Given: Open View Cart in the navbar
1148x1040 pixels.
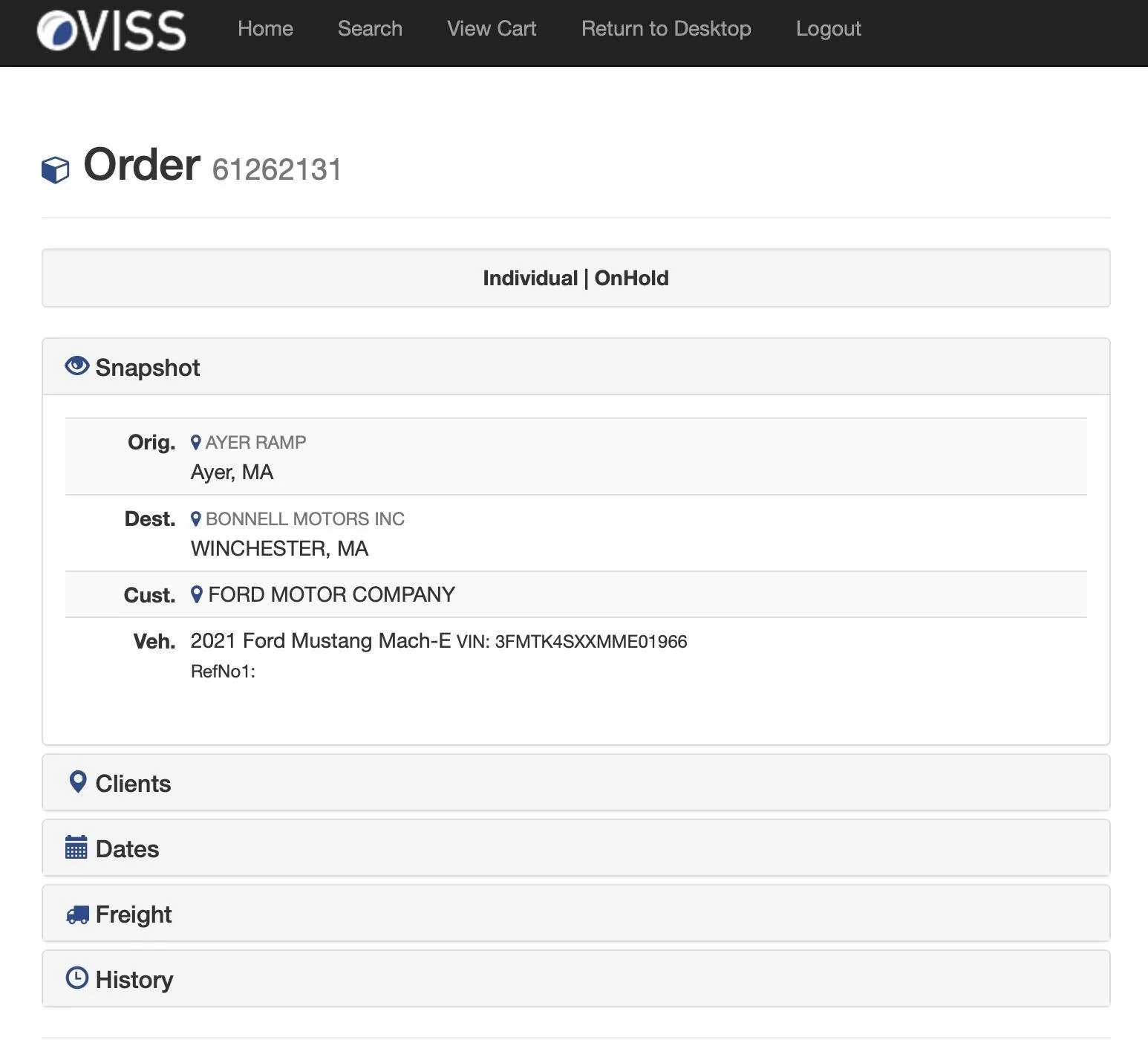Looking at the screenshot, I should pos(492,29).
